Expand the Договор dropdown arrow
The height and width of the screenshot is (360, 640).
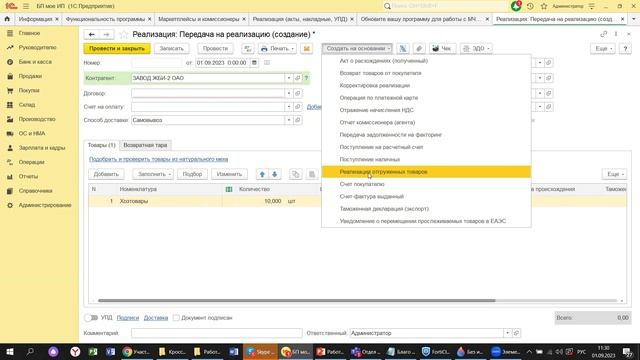point(289,93)
